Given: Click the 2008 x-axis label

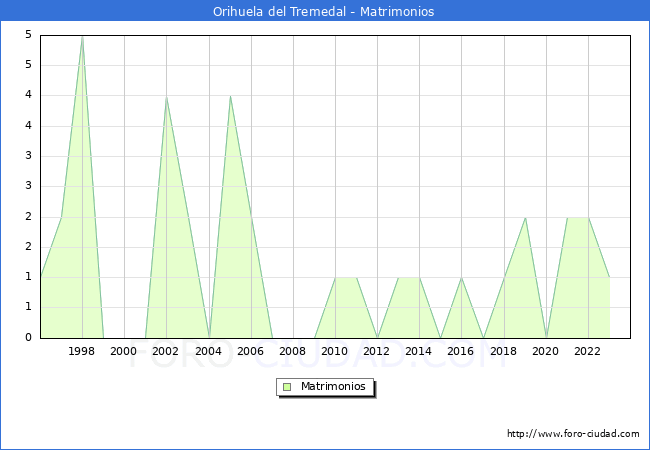Looking at the screenshot, I should pyautogui.click(x=293, y=351).
